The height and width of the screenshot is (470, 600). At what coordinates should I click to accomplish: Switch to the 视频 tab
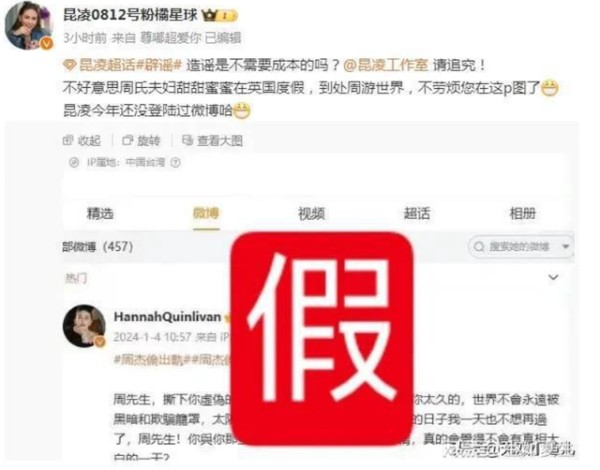311,213
